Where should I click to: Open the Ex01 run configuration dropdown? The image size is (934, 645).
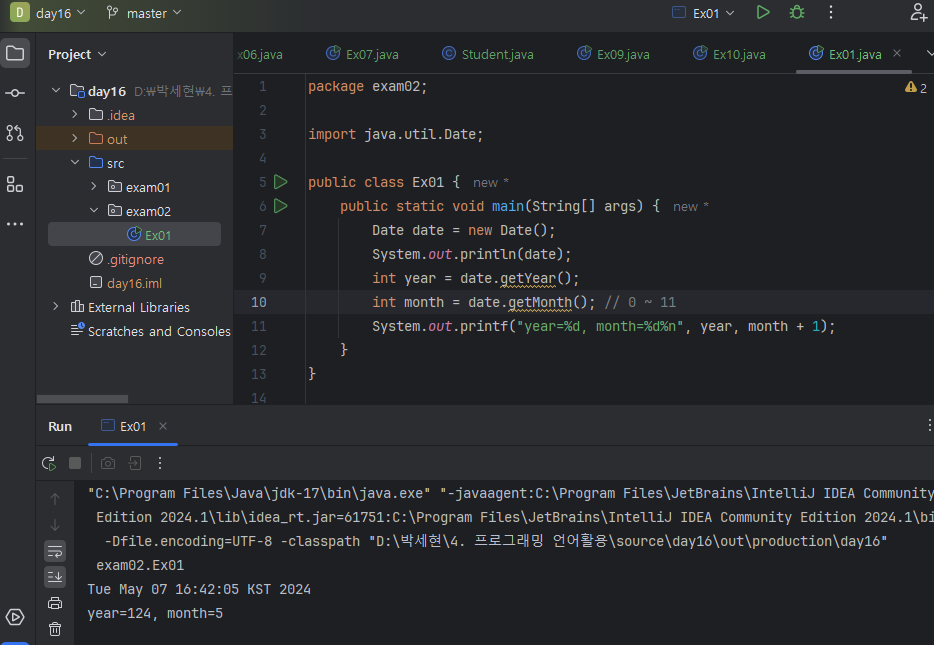(x=704, y=13)
